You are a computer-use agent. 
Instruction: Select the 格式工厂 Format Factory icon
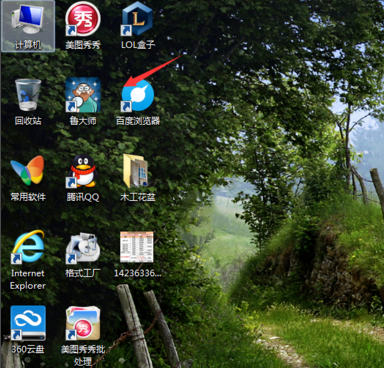pyautogui.click(x=82, y=247)
